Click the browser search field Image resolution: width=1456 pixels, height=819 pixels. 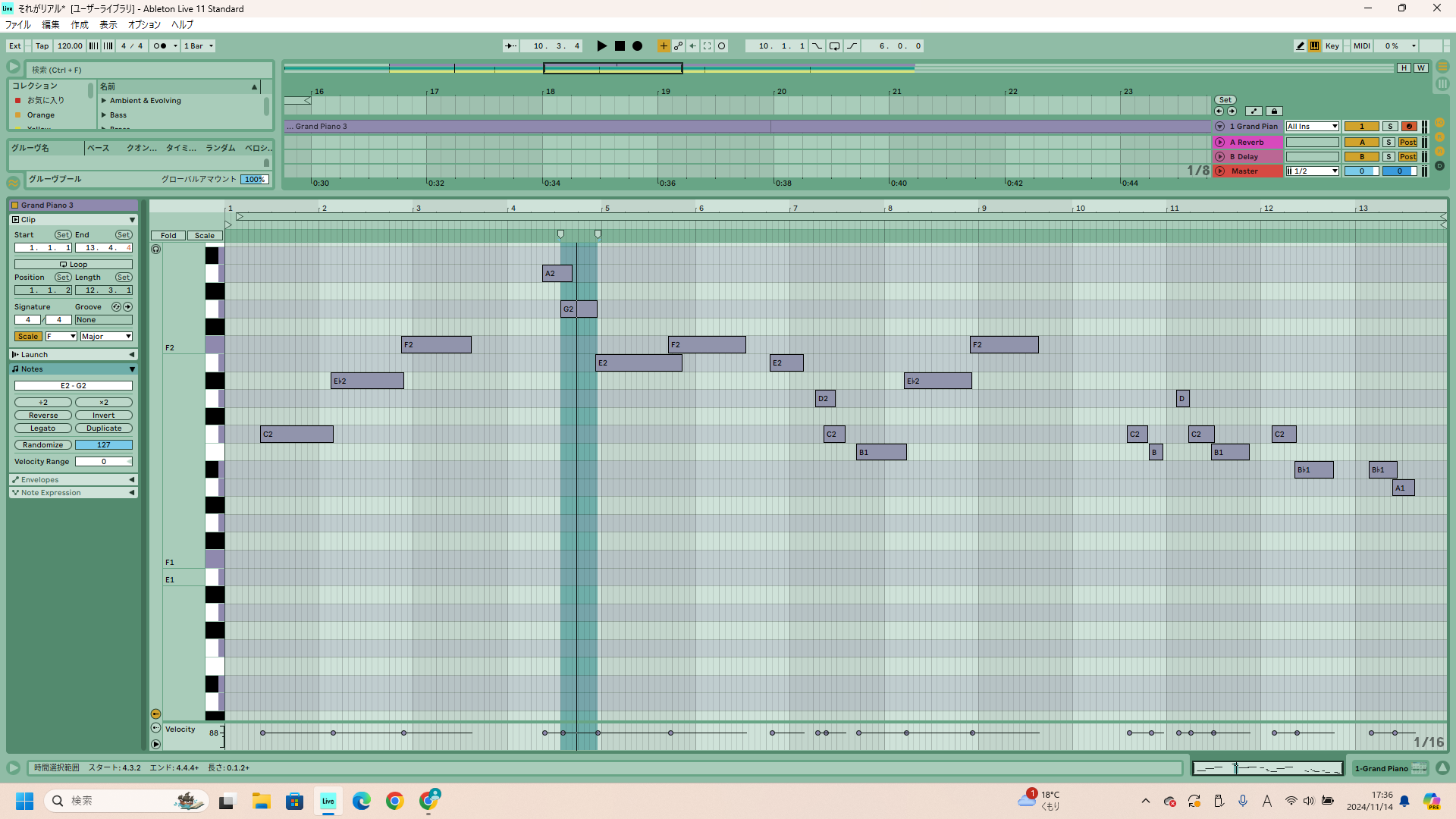tap(149, 70)
